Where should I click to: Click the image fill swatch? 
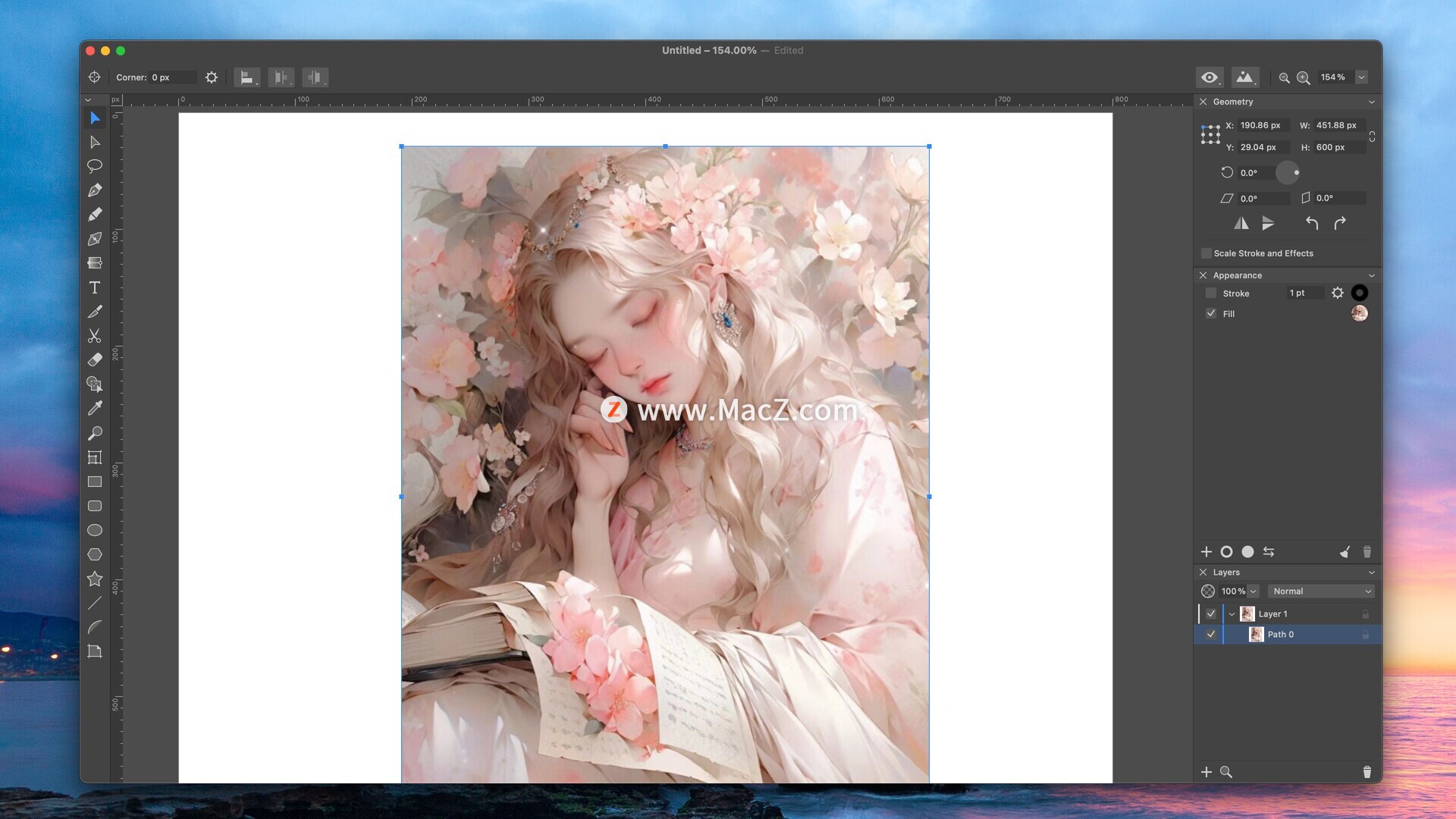pyautogui.click(x=1360, y=313)
